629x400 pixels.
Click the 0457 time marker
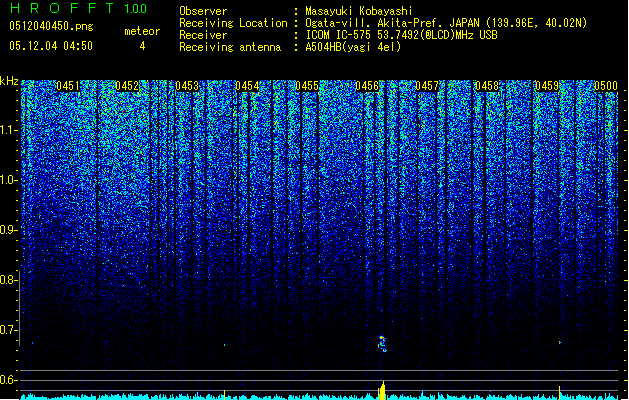coord(427,86)
